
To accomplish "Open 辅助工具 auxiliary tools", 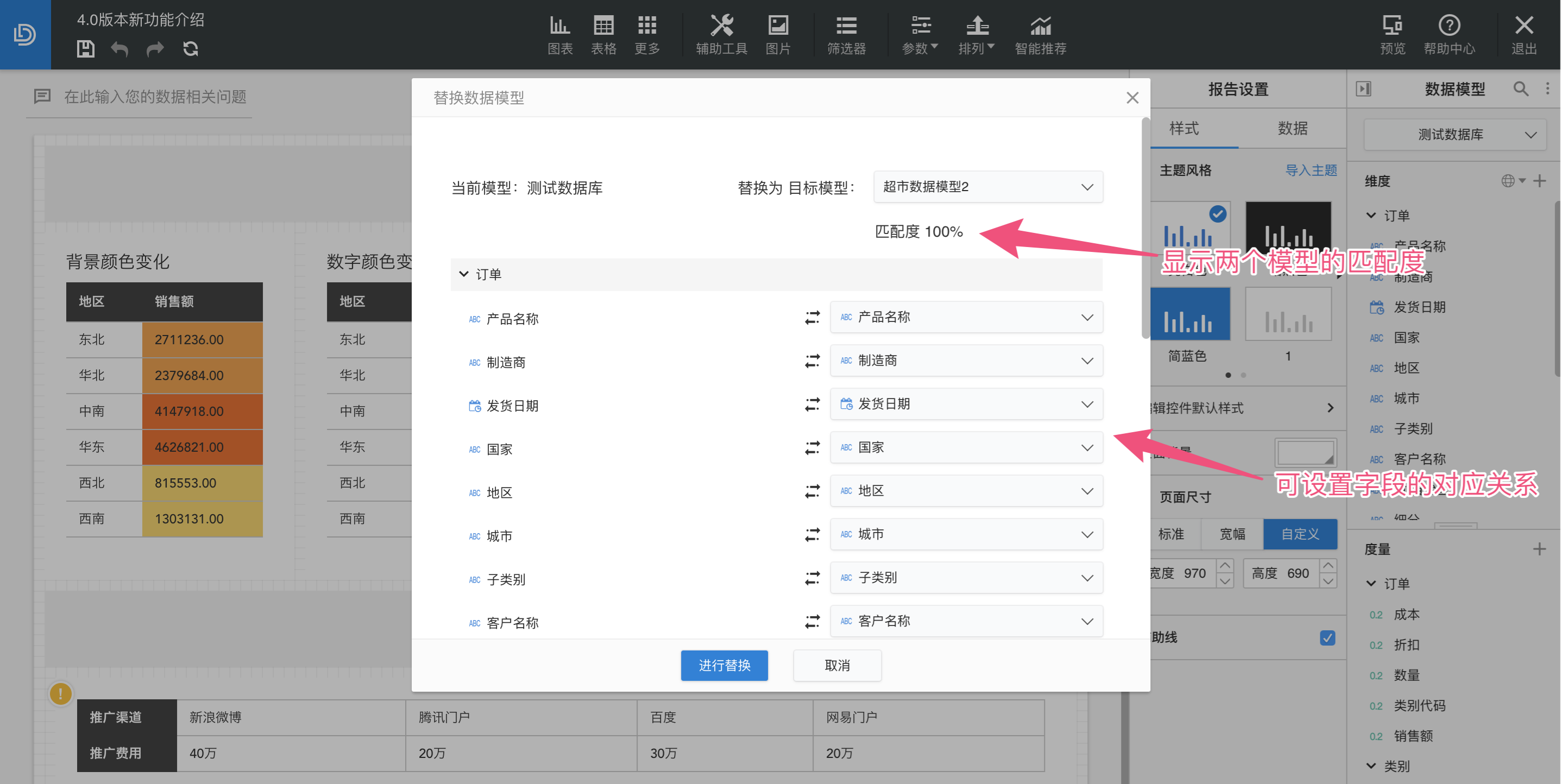I will pyautogui.click(x=722, y=35).
